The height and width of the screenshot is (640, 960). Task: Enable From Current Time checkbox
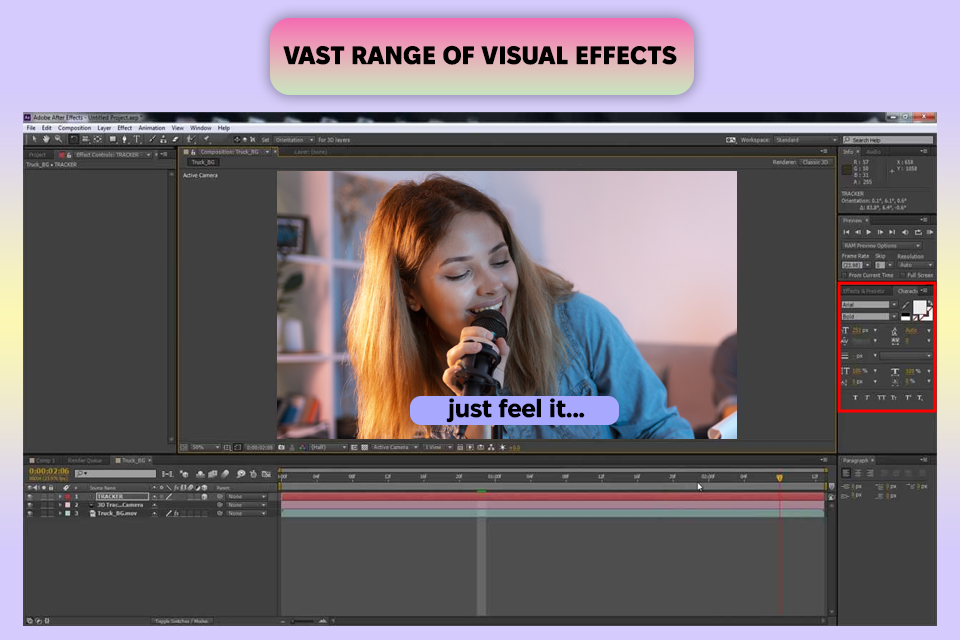[844, 275]
